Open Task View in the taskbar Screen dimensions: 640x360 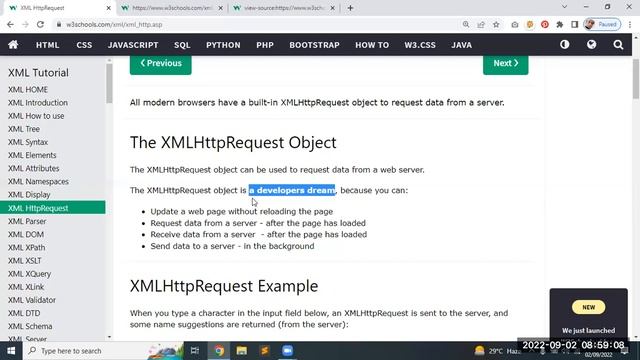(195, 351)
